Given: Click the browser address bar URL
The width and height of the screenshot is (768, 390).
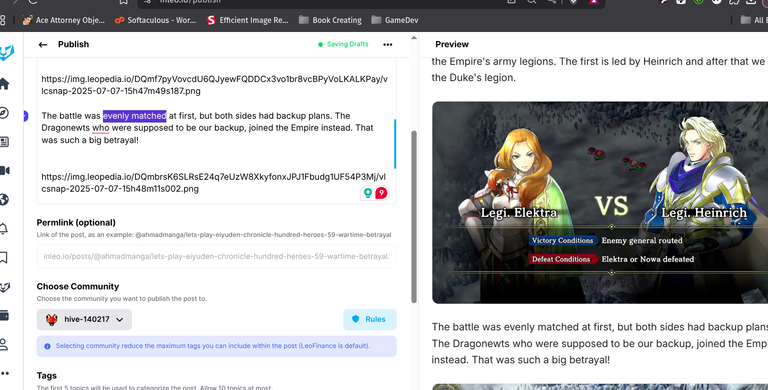Looking at the screenshot, I should (x=190, y=2).
